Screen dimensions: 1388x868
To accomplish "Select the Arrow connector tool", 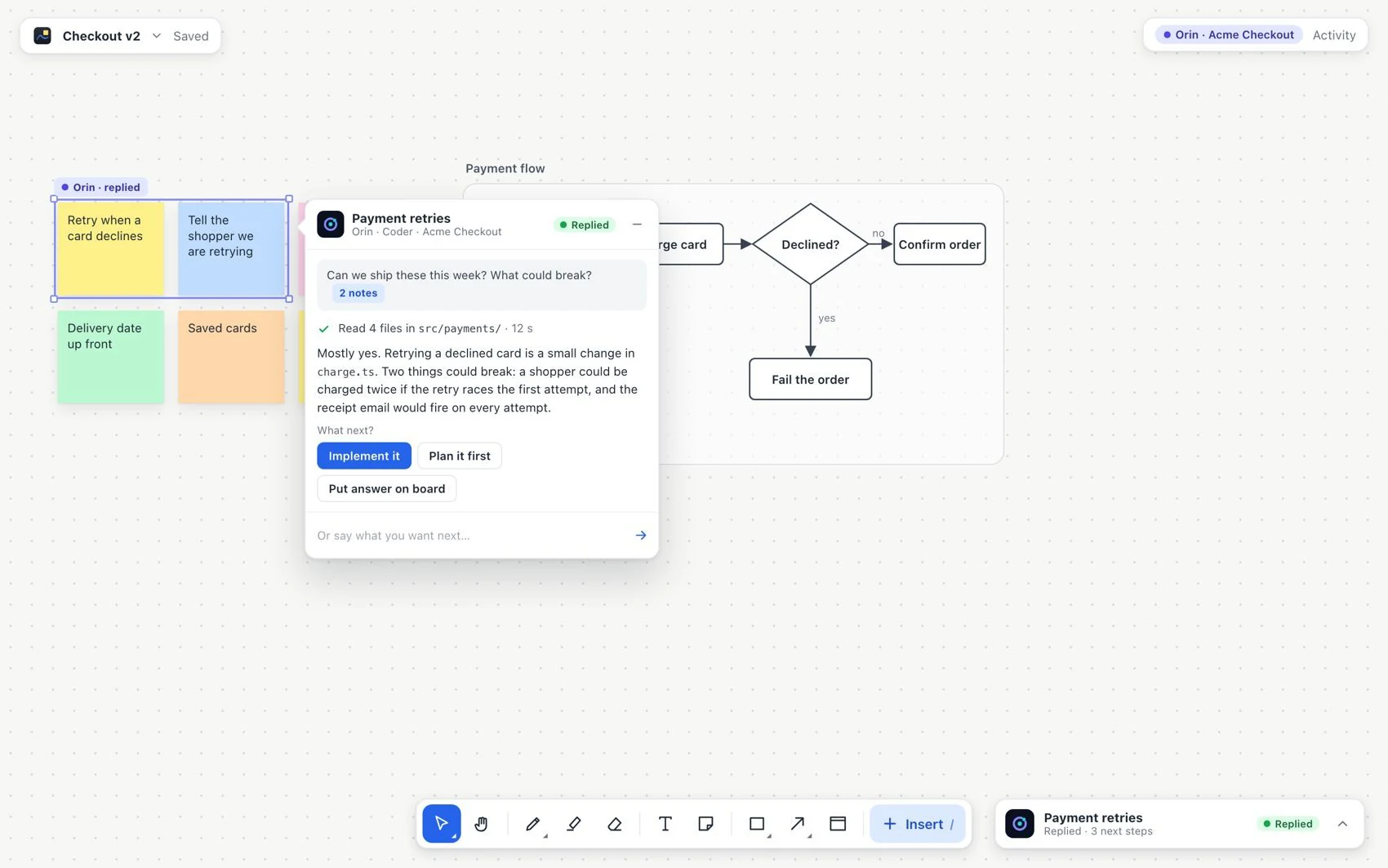I will pos(798,823).
